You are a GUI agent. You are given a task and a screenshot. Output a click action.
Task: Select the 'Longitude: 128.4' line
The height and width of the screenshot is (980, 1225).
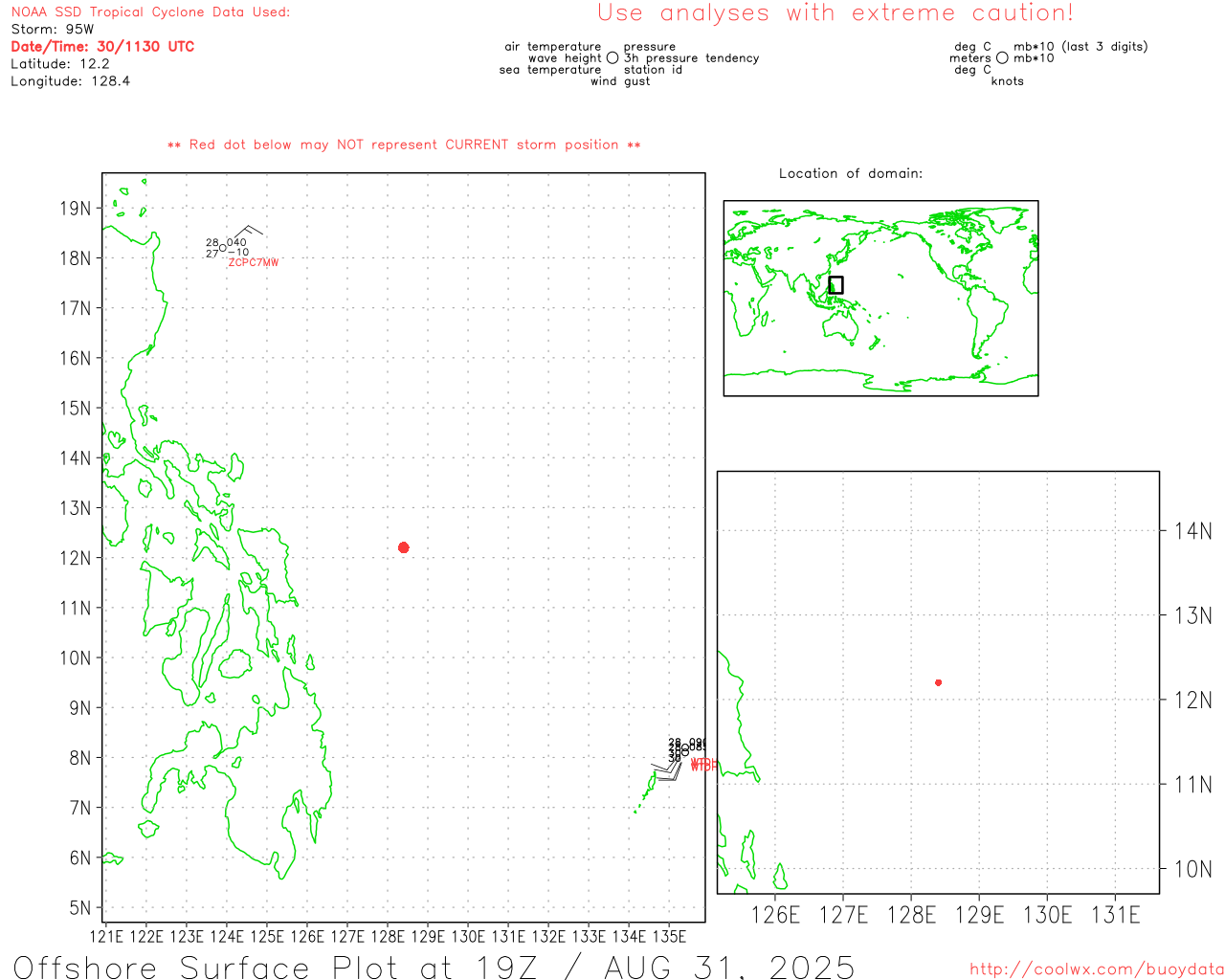click(71, 81)
